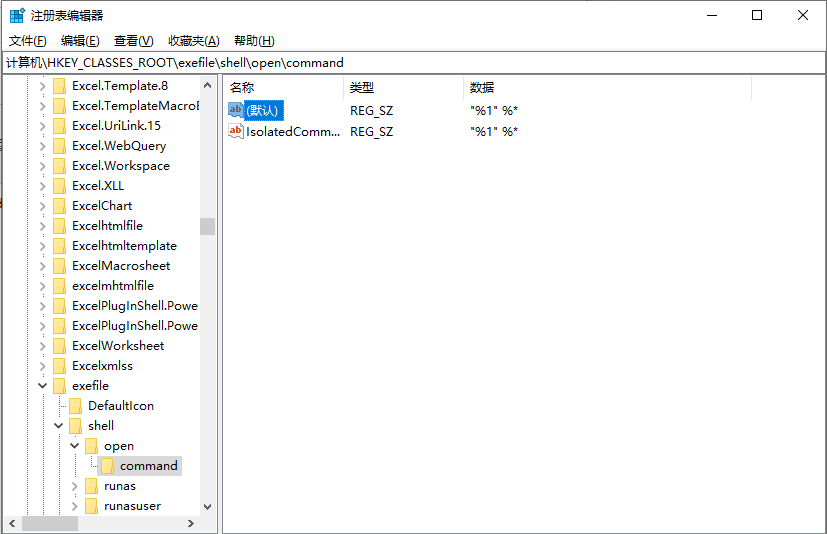Collapse the open tree node

click(74, 446)
